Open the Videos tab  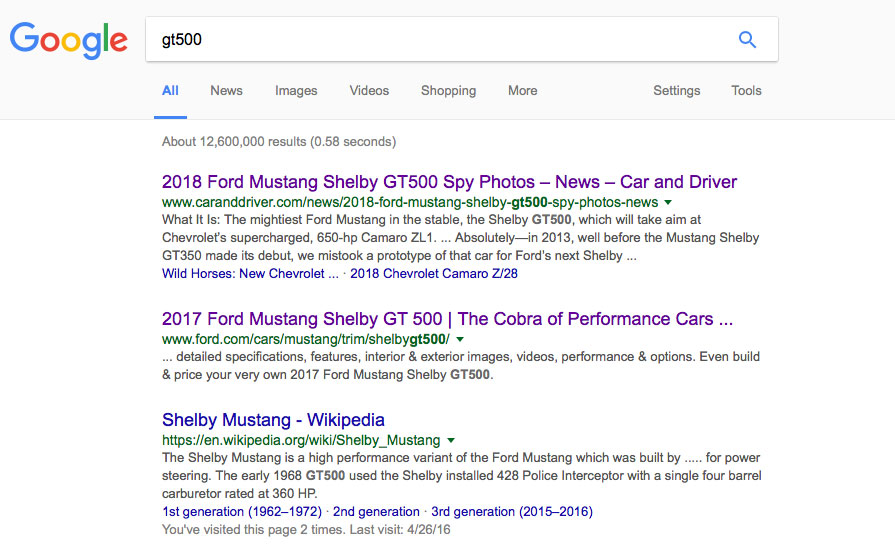[x=369, y=91]
